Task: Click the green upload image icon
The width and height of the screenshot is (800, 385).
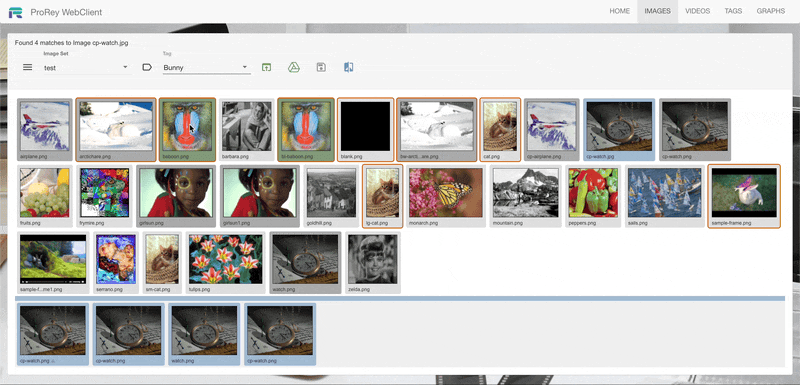Action: coord(266,67)
